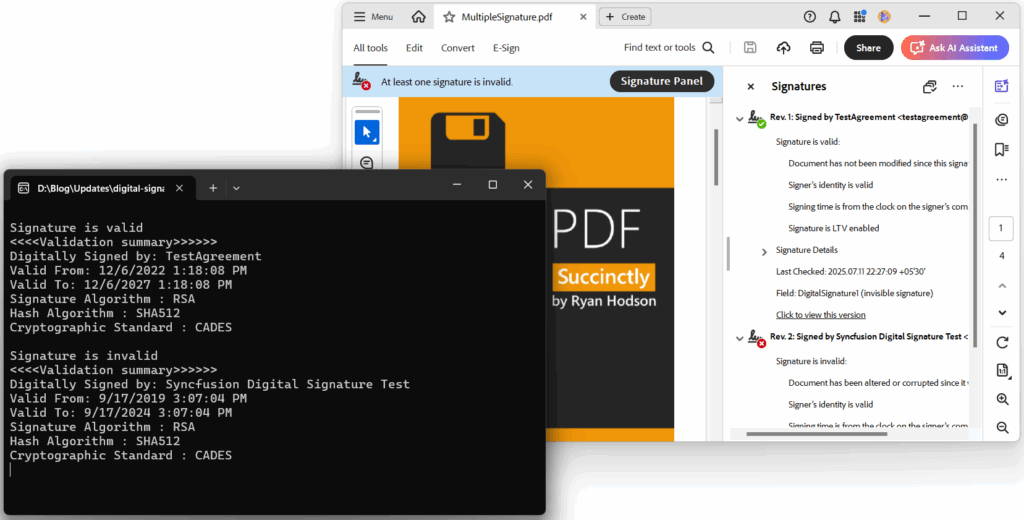
Task: Click the Create button in Acrobat
Action: (x=626, y=17)
